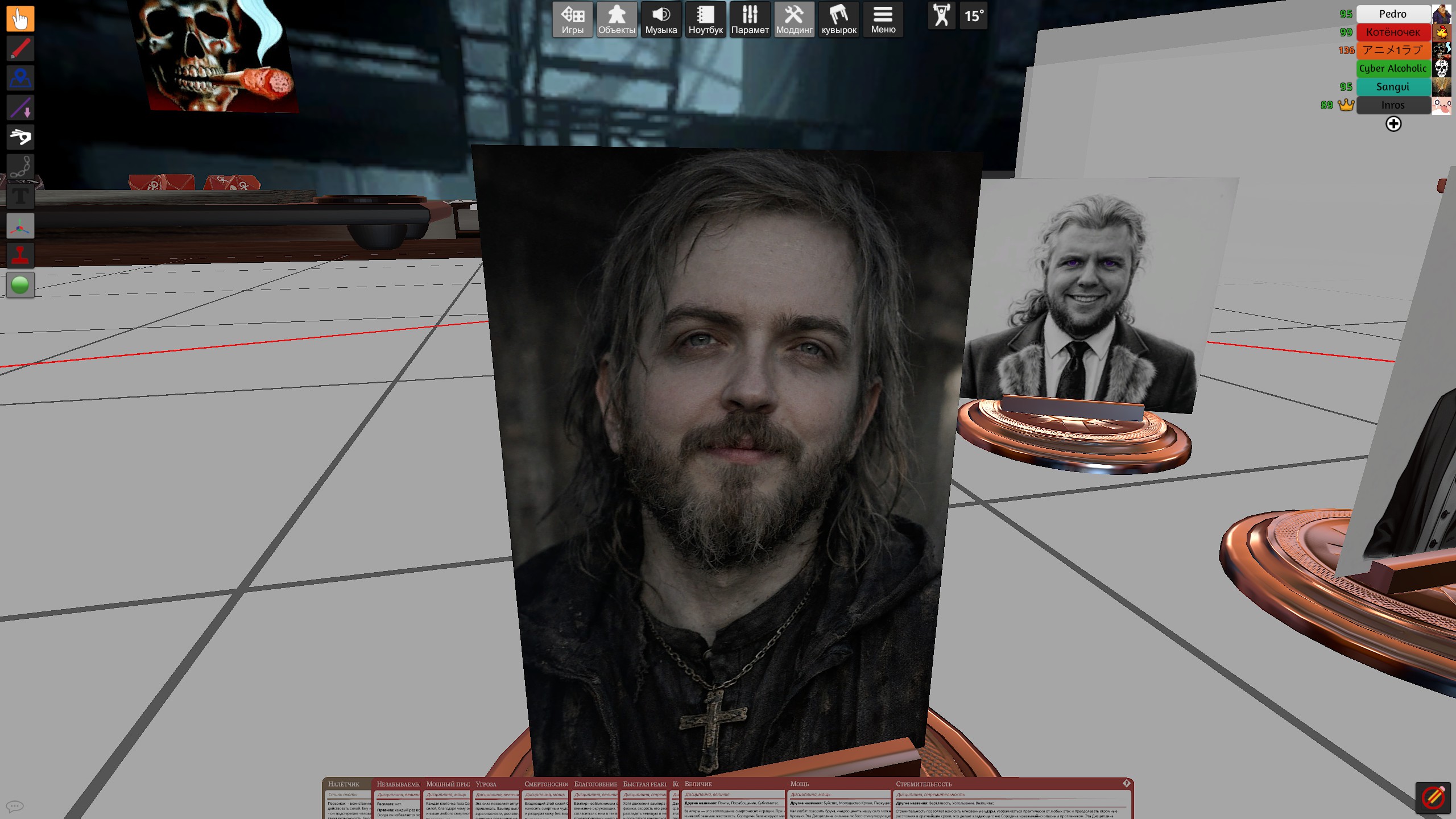Image resolution: width=1456 pixels, height=819 pixels.
Task: Open the green color sphere picker
Action: tap(20, 285)
